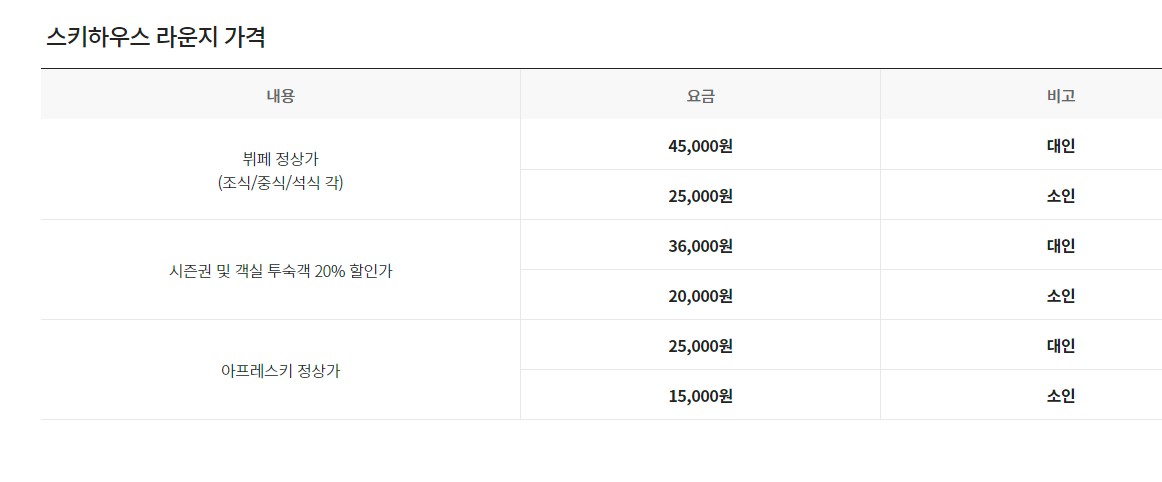The image size is (1162, 482).
Task: Click 대인 next to 36,000원
Action: [x=1060, y=246]
